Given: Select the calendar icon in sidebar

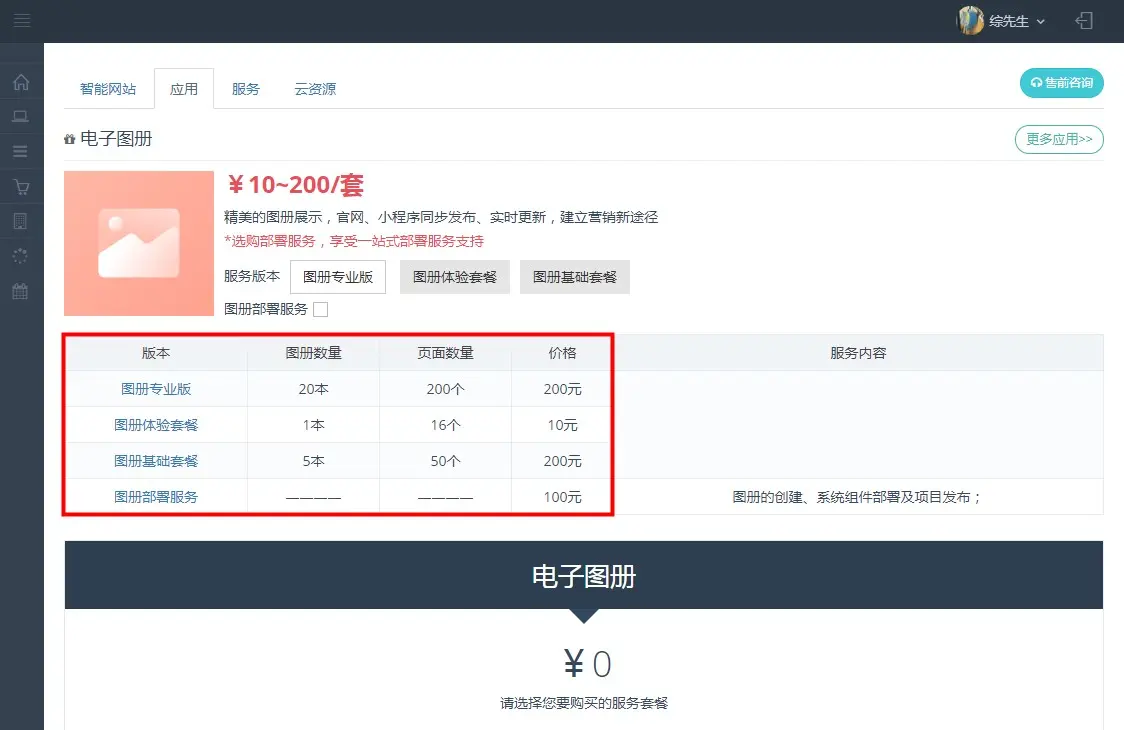Looking at the screenshot, I should [20, 291].
